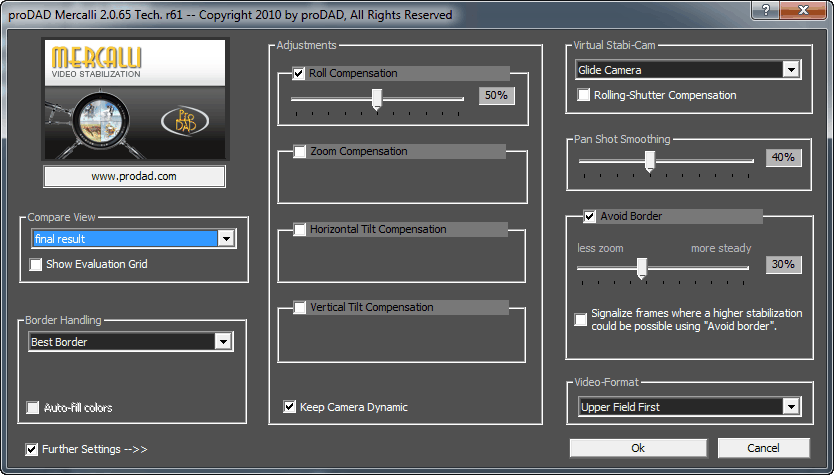The image size is (834, 475).
Task: Open the Compare View combo box showing 'final result'
Action: tap(134, 239)
